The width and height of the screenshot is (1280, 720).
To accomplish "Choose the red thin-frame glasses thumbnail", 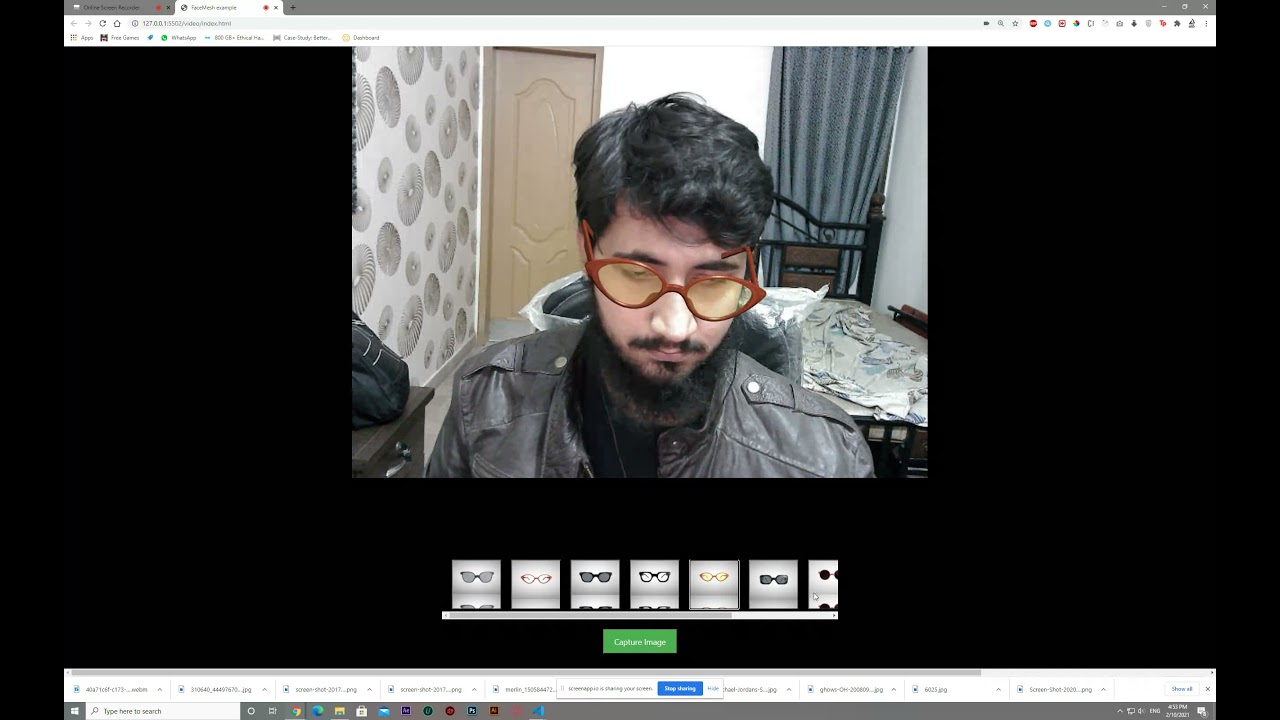I will pos(535,584).
